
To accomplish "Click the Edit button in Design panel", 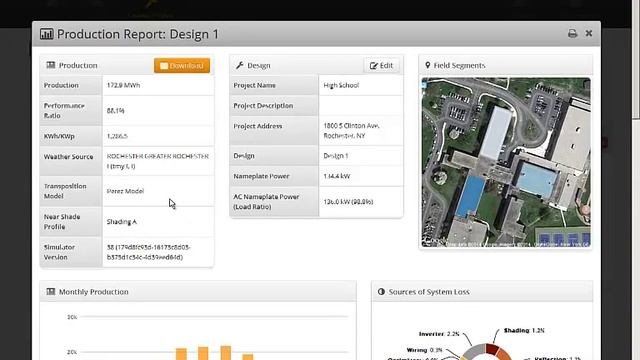I will 381,66.
